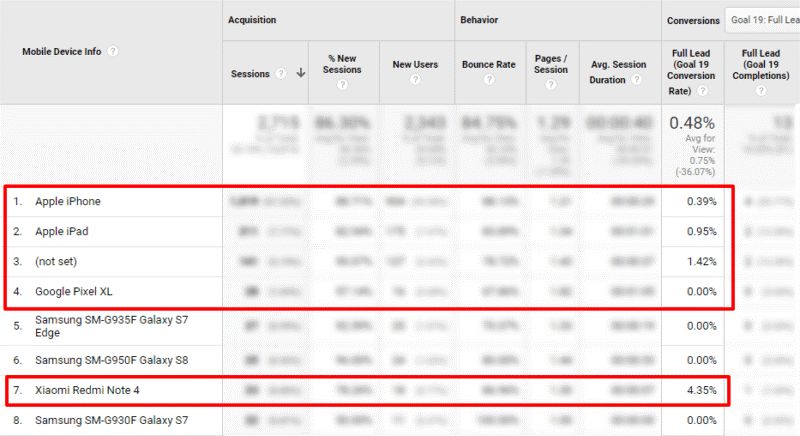Open Samsung SM-G935F Galaxy S7 Edge row
The width and height of the screenshot is (800, 436).
[x=111, y=326]
